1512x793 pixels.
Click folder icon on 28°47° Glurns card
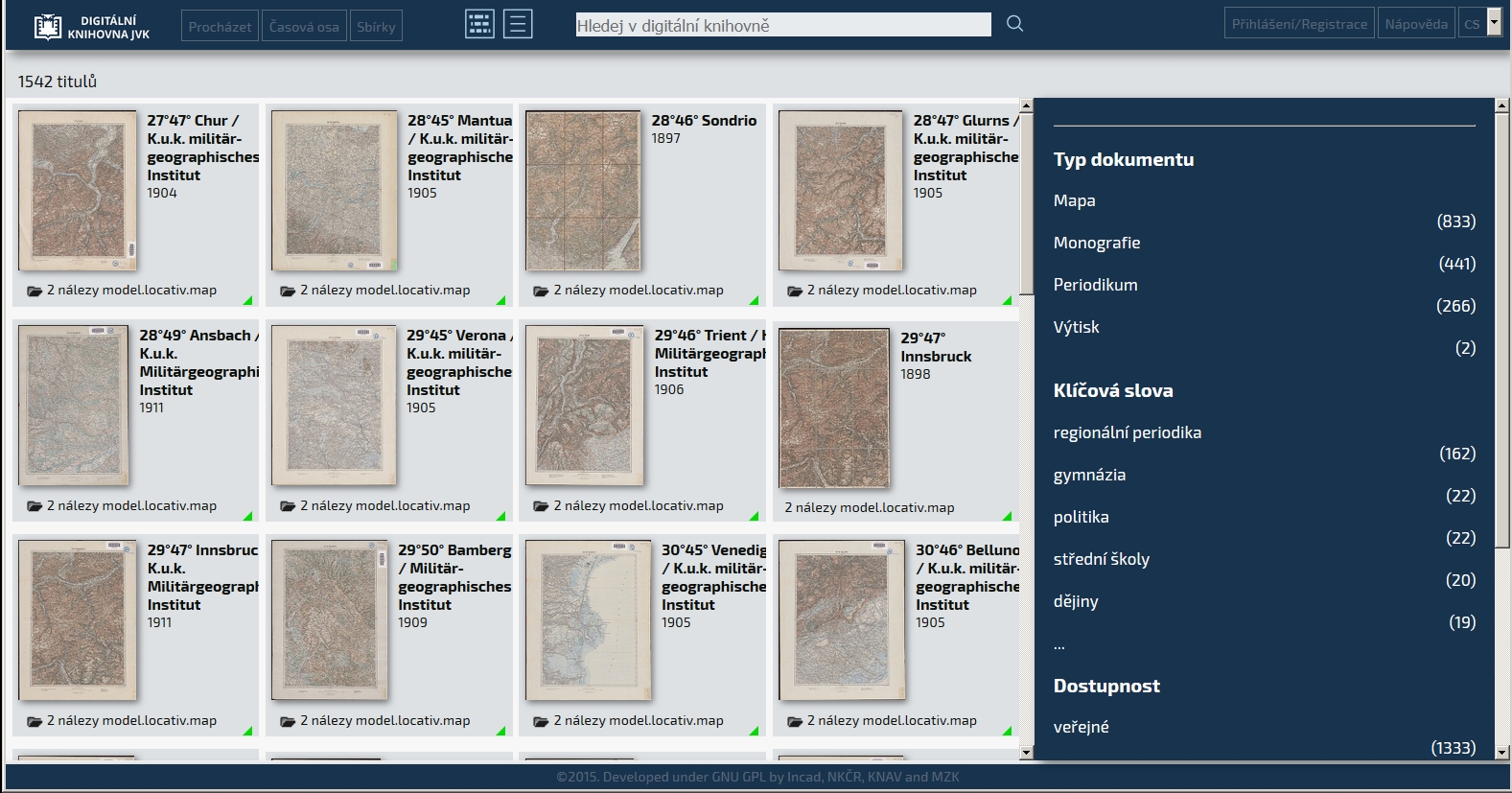795,291
